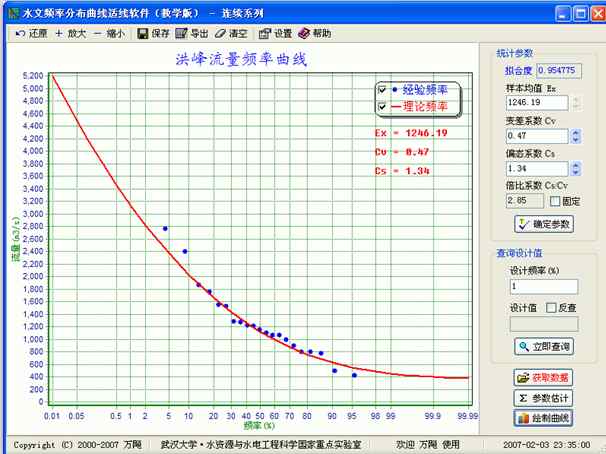Click the 获取数据 get data button

coord(543,378)
